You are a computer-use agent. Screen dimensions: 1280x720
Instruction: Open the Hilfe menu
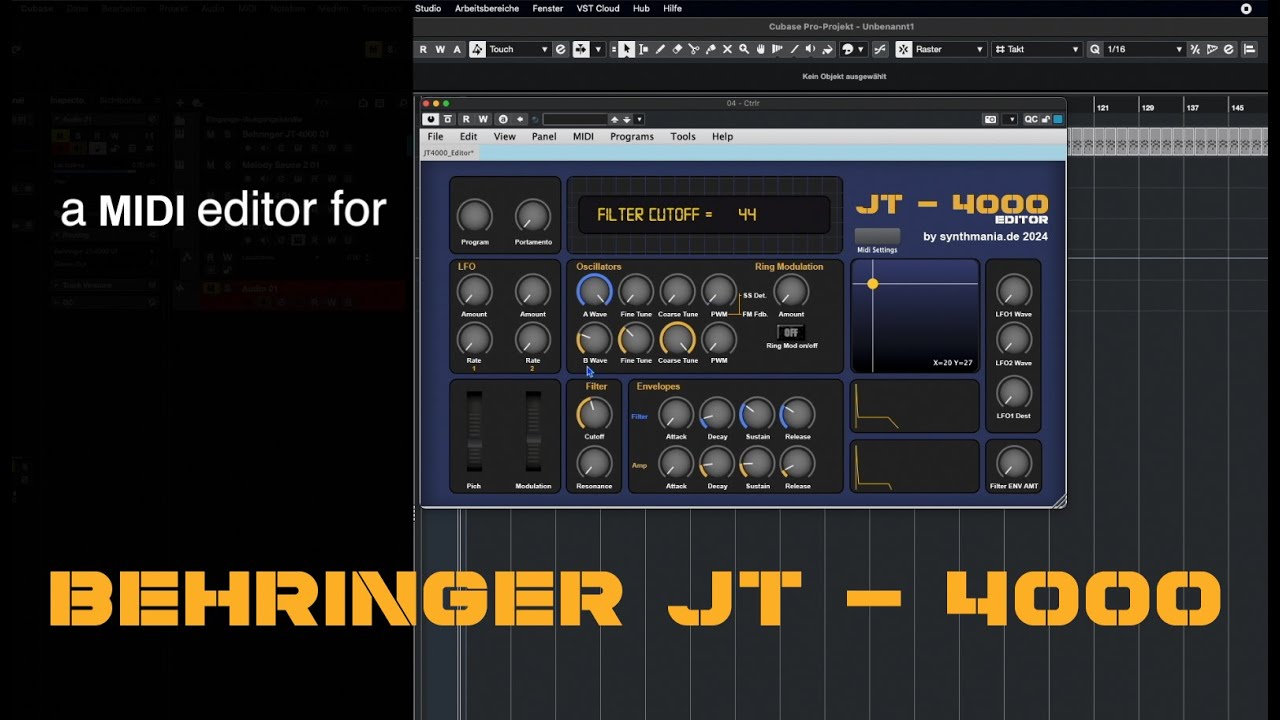[x=673, y=8]
